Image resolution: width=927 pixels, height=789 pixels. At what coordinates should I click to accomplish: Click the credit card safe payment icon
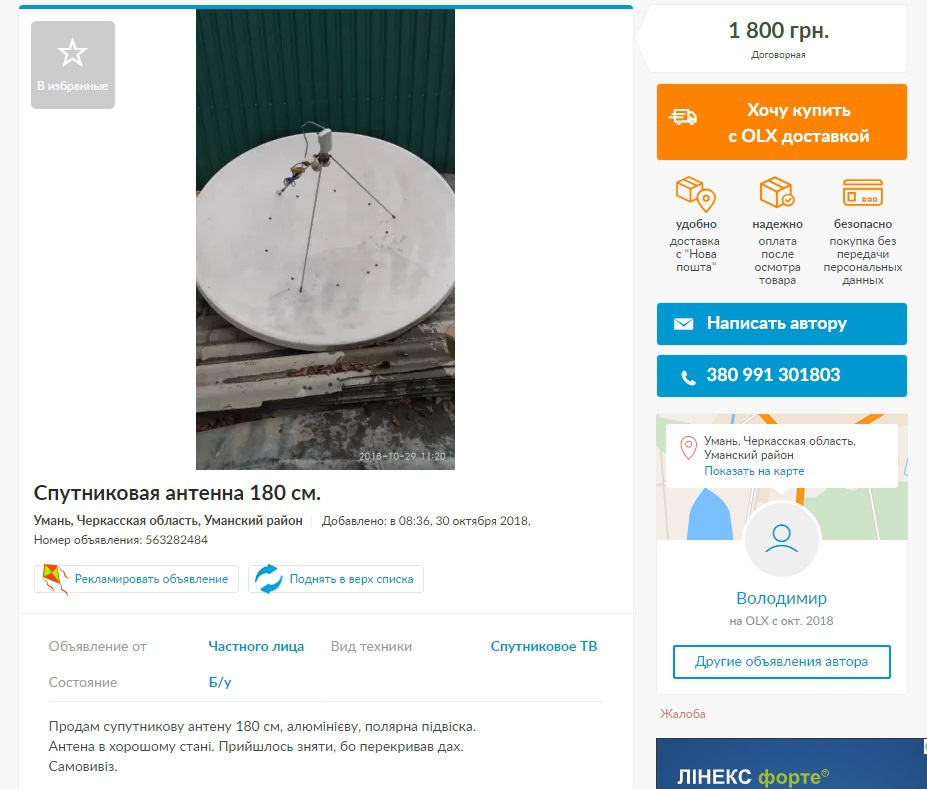tap(863, 193)
